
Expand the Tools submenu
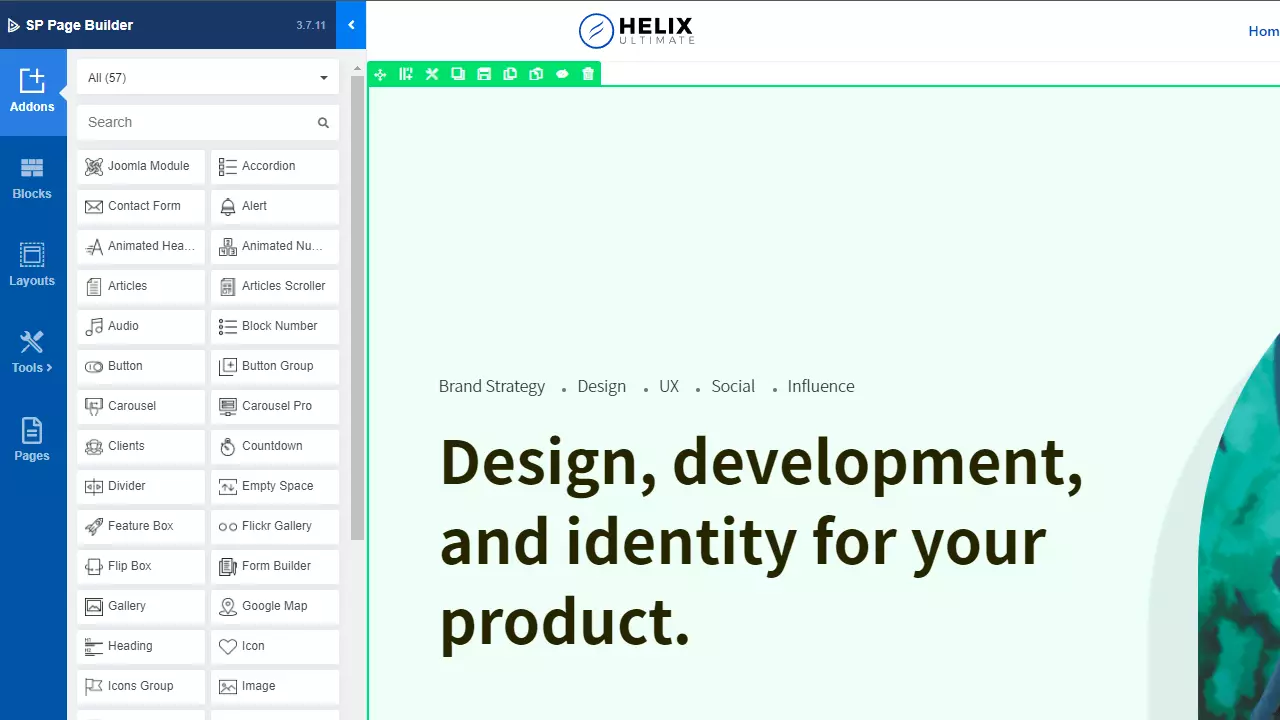32,353
